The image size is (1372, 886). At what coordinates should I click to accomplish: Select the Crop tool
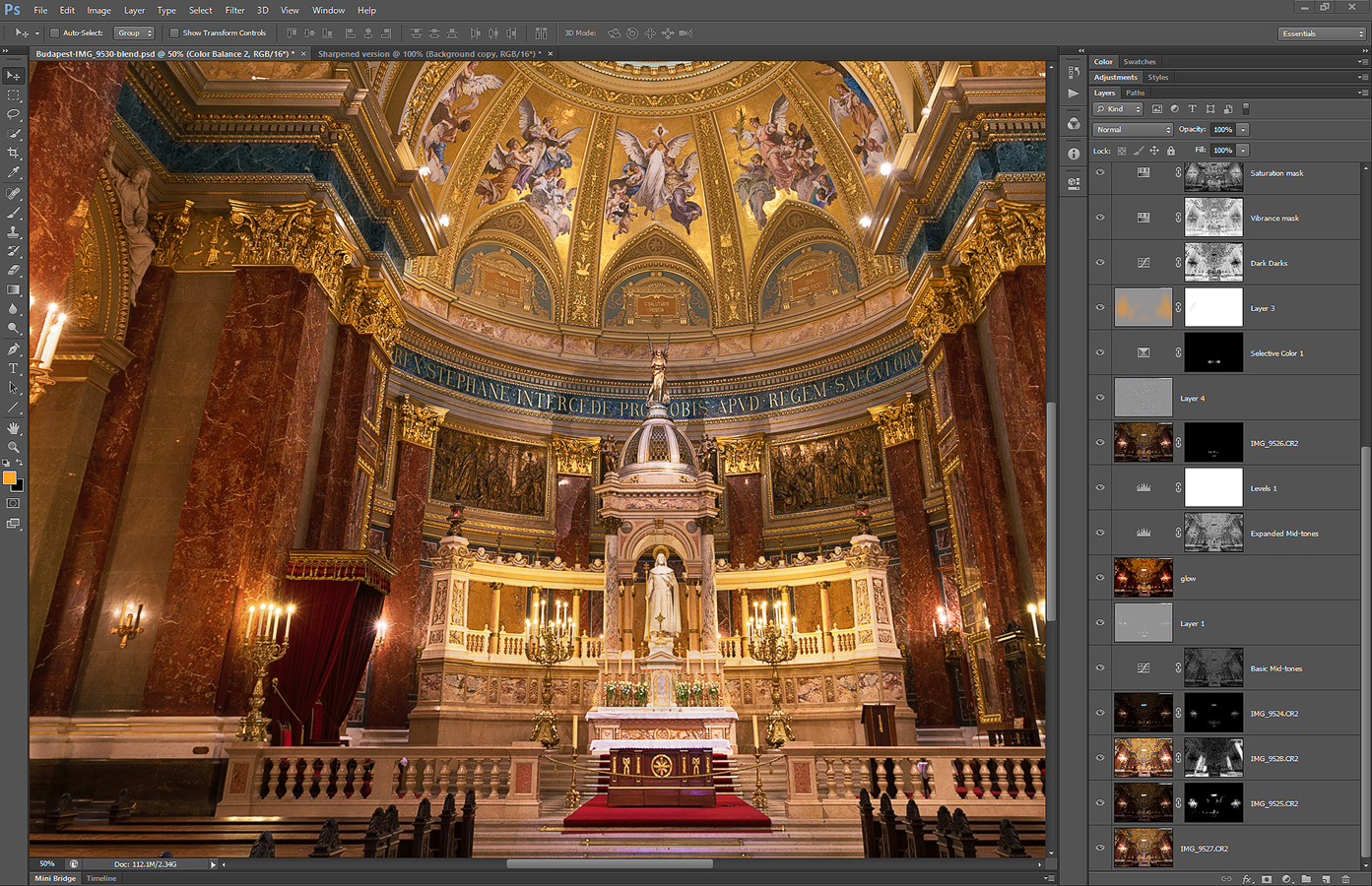[x=13, y=154]
